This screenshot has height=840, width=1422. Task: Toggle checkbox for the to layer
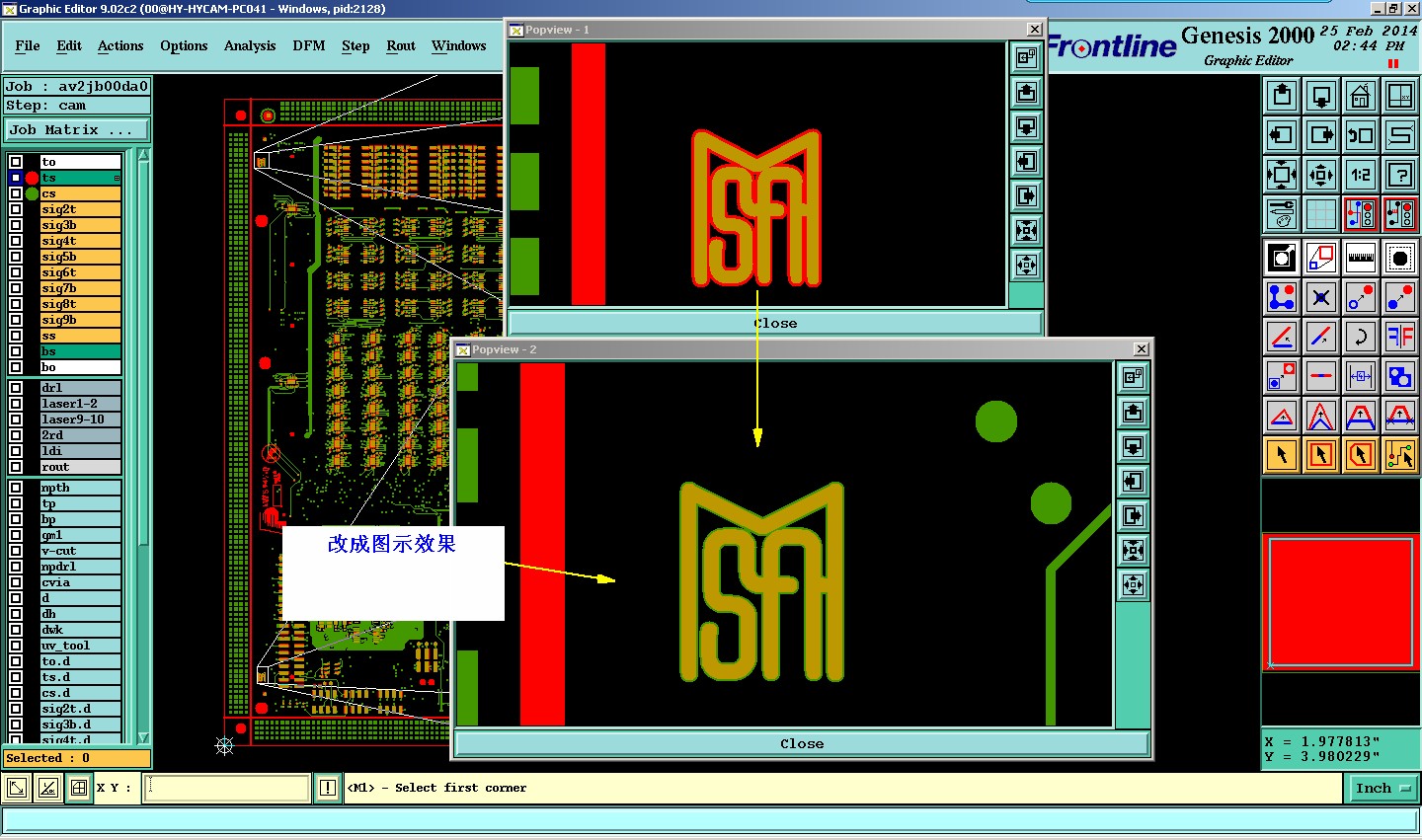16,162
